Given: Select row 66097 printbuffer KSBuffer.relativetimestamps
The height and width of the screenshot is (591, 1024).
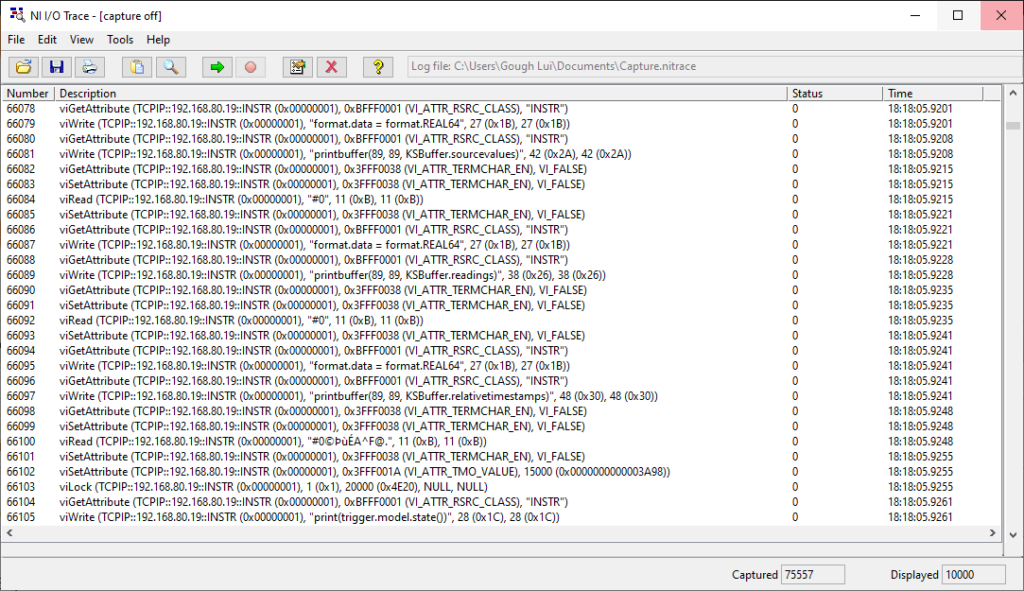Looking at the screenshot, I should point(502,396).
